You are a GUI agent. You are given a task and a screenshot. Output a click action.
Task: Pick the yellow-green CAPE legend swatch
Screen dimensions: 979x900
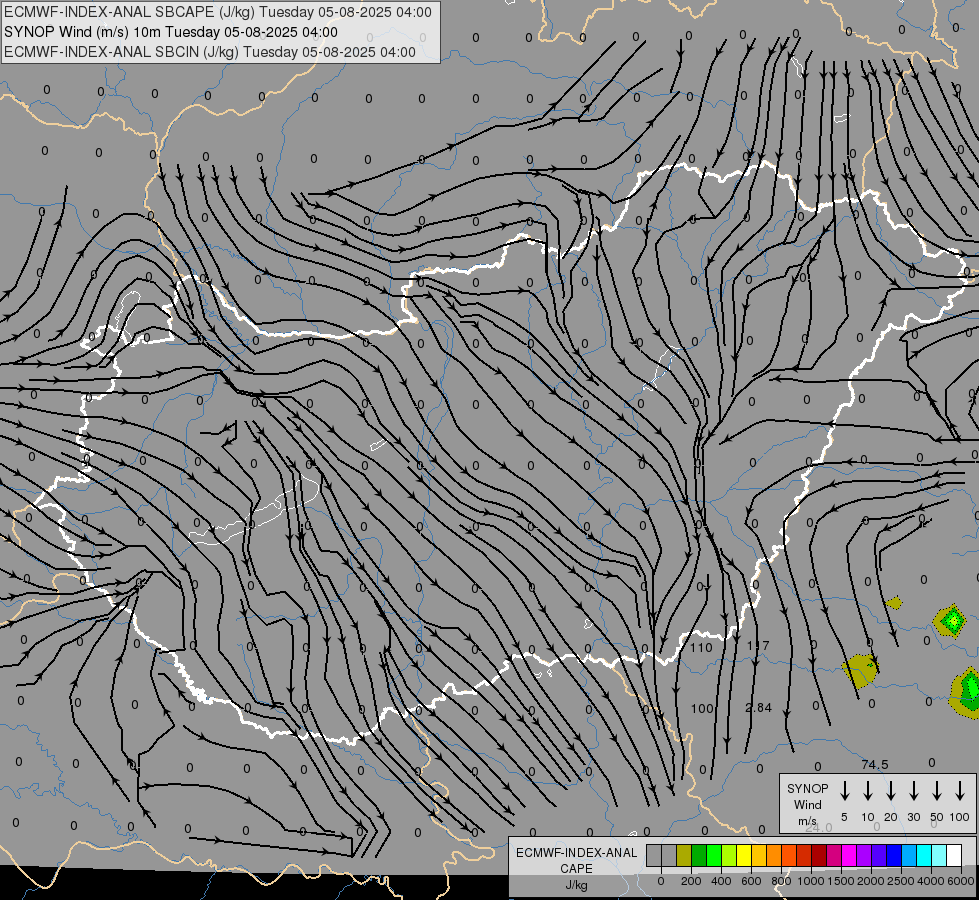point(729,855)
